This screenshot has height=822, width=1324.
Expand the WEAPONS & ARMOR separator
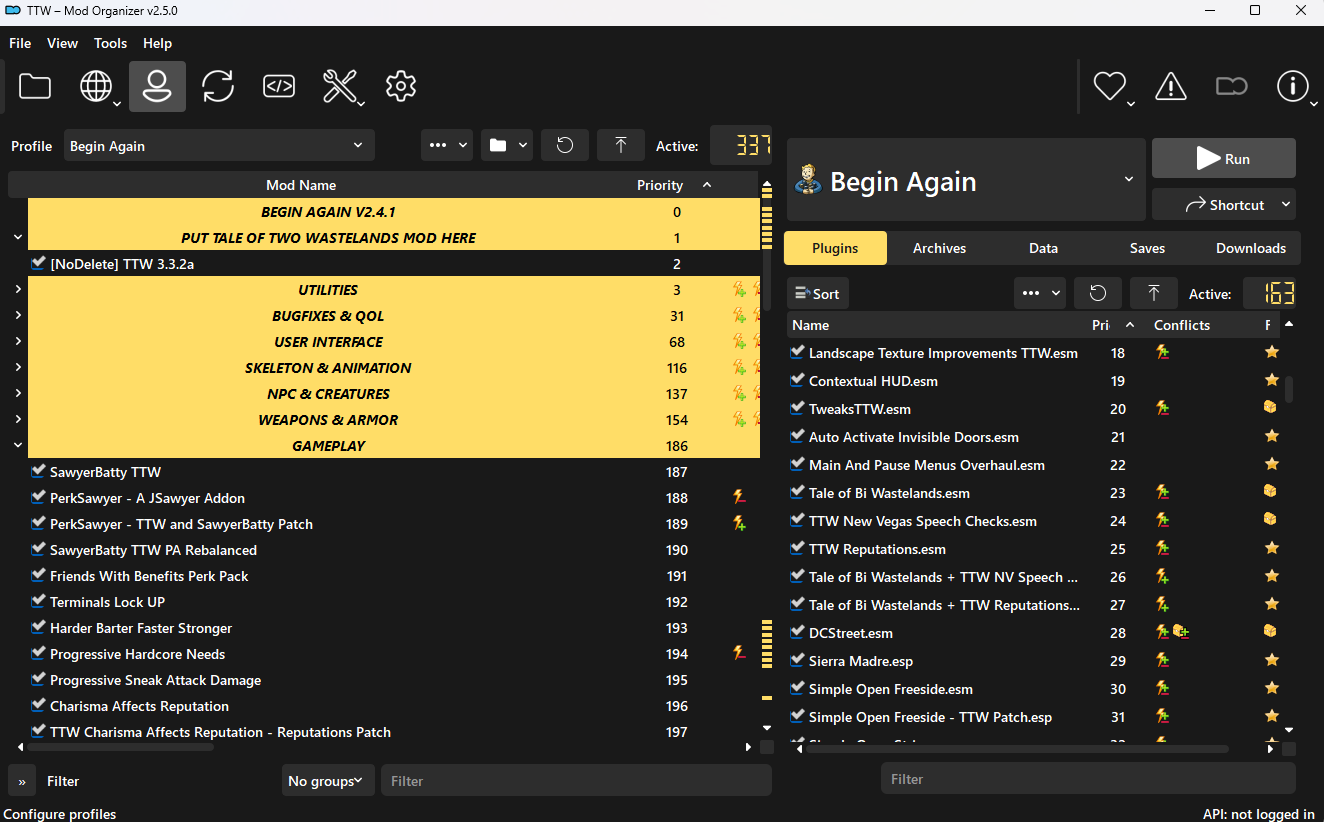pos(18,420)
